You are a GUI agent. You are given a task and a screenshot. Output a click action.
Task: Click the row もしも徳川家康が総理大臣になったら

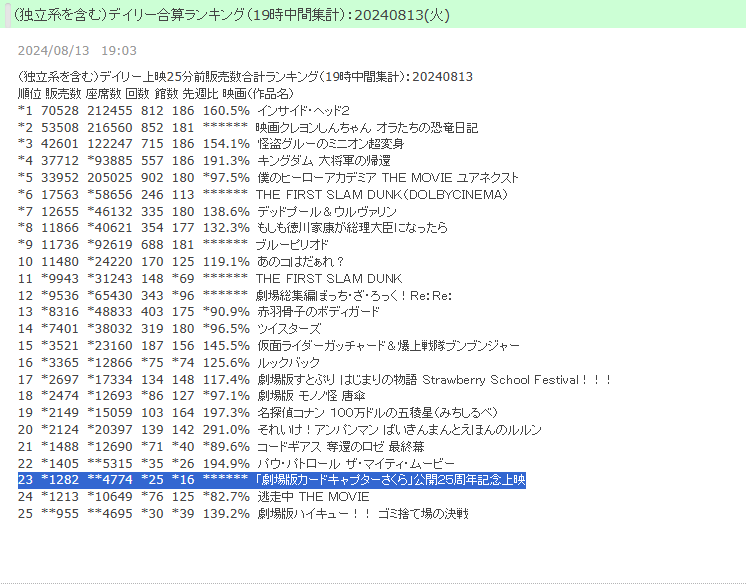(233, 228)
